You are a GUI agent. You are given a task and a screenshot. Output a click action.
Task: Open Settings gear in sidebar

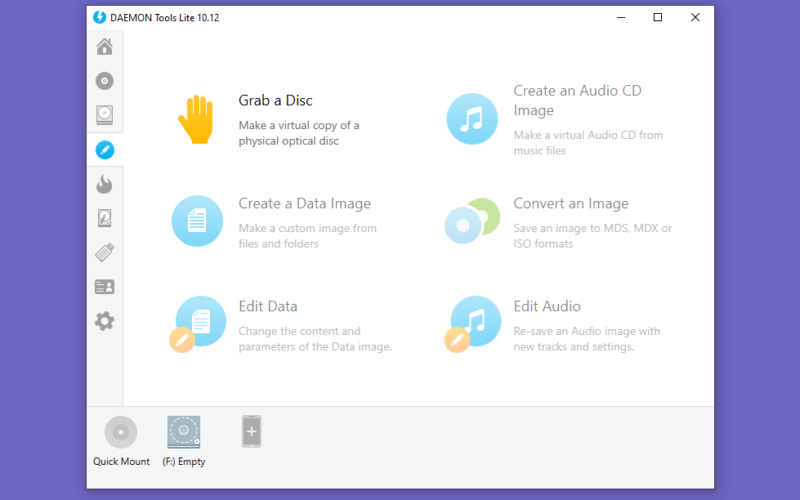[x=105, y=321]
